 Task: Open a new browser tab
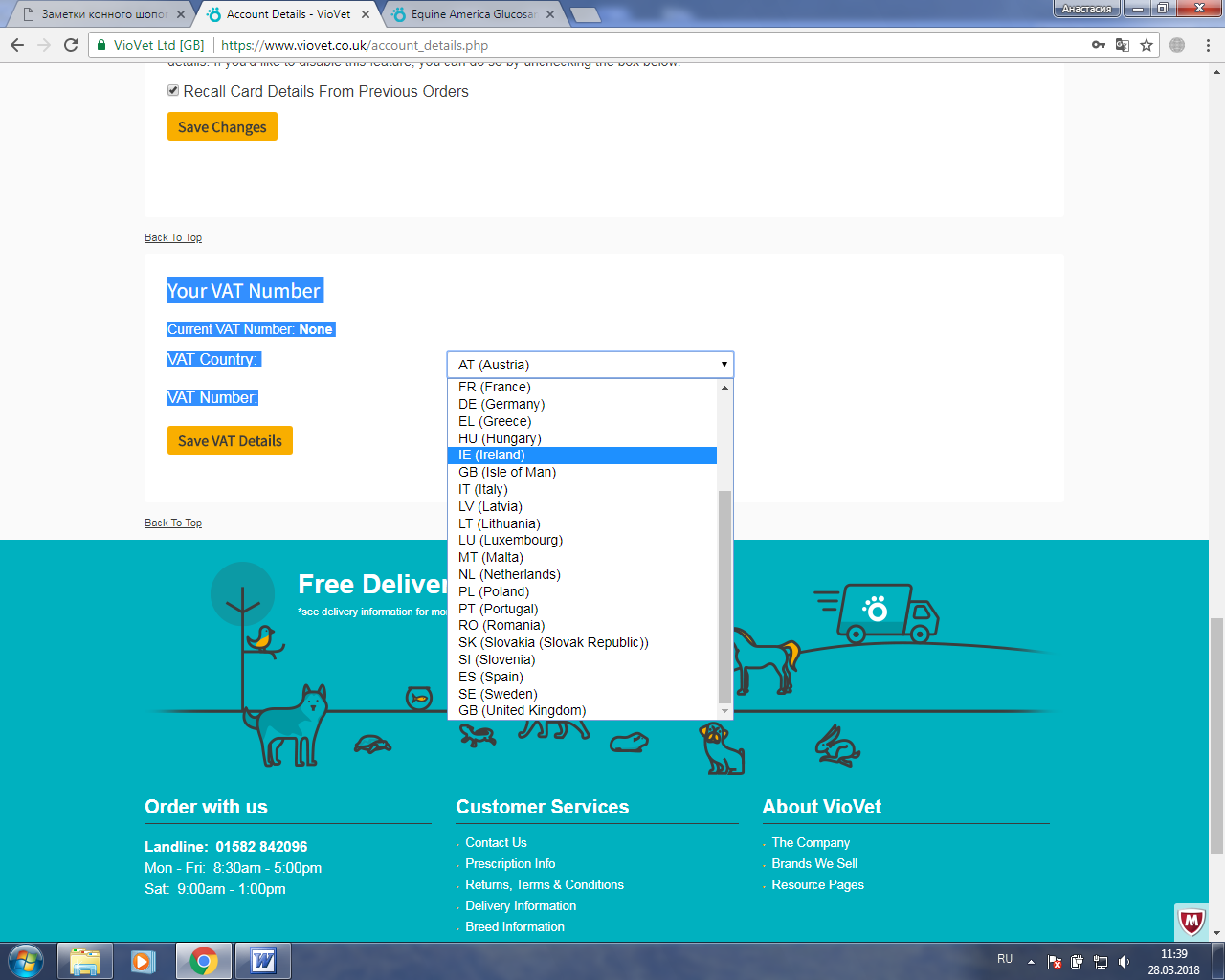(585, 14)
